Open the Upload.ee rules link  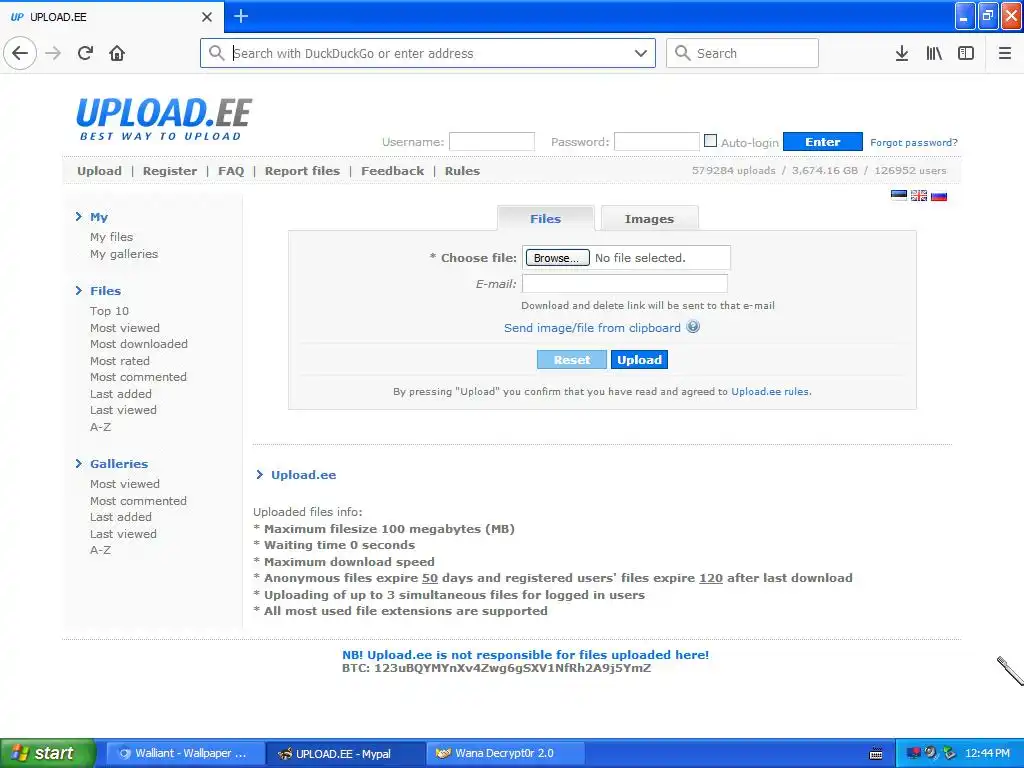pos(771,392)
